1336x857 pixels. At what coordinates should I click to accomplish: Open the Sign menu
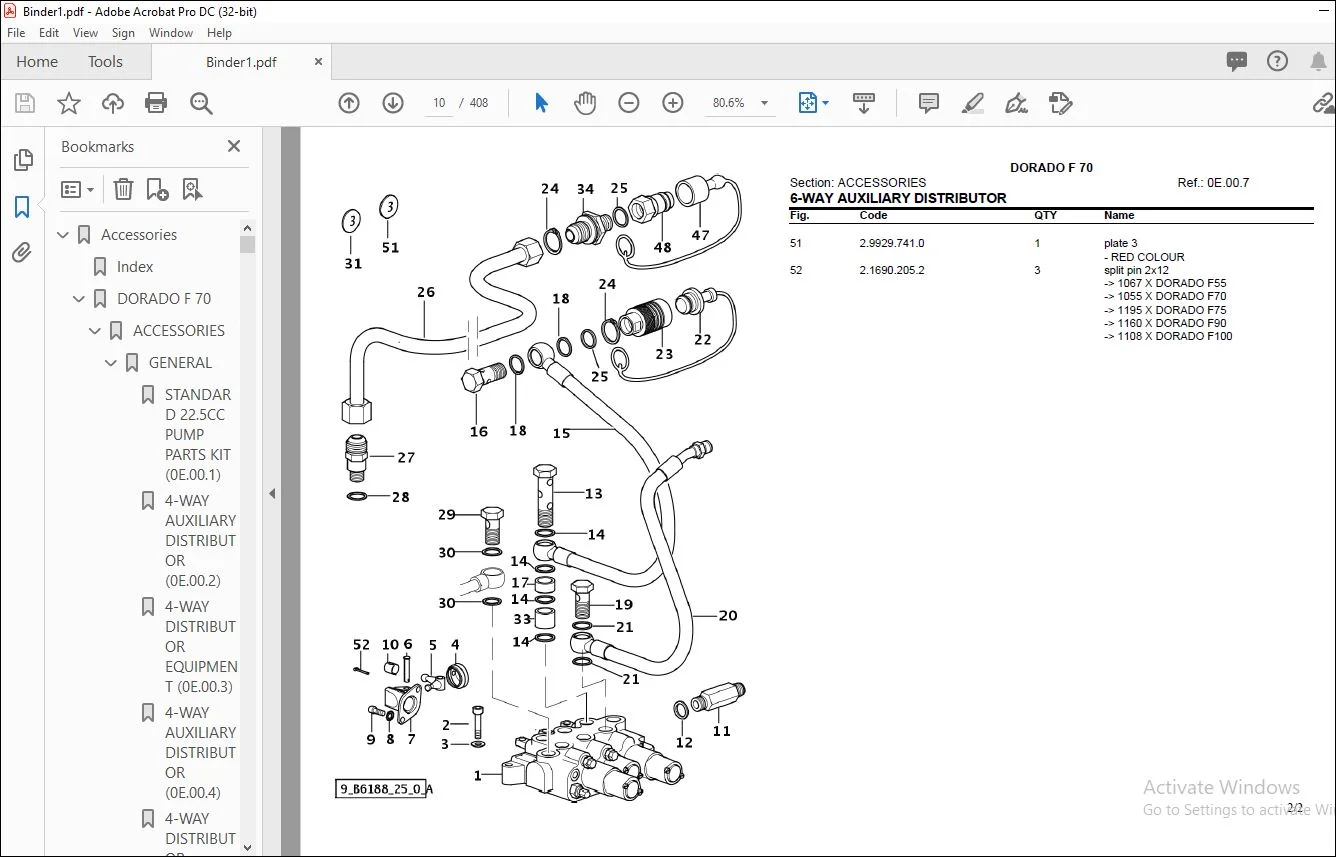click(124, 33)
